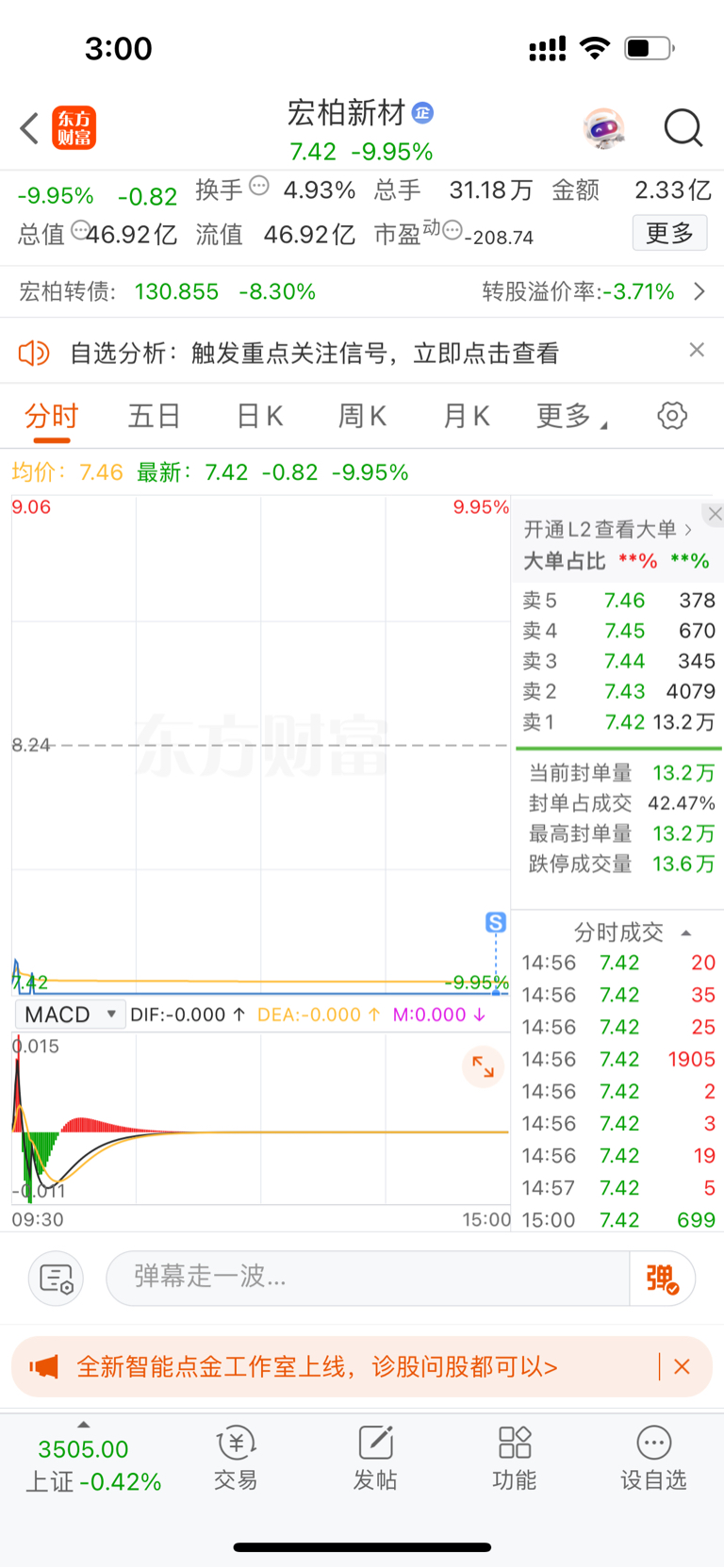The image size is (724, 1568).
Task: Tap the back arrow icon
Action: coord(29,128)
